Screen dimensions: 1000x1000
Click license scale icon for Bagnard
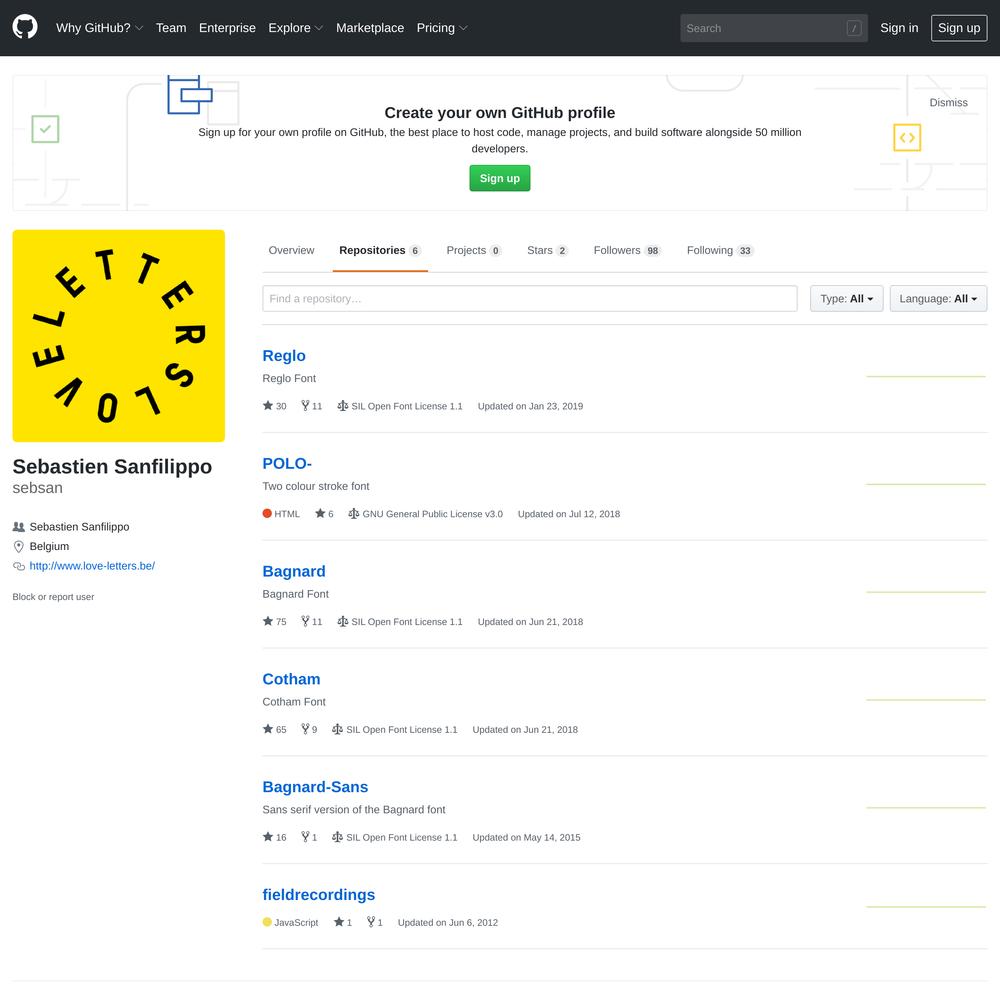click(x=342, y=621)
